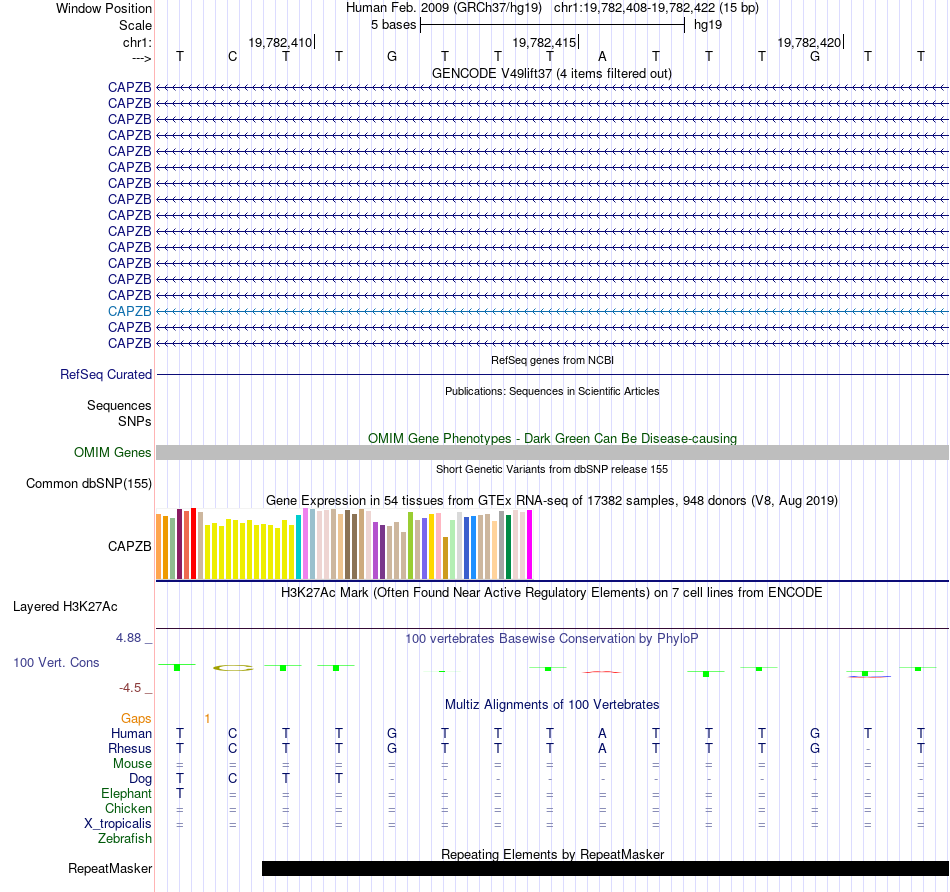Click the CAPZB label beside the GTEx bar chart
Screen dimensions: 950x892
click(130, 546)
